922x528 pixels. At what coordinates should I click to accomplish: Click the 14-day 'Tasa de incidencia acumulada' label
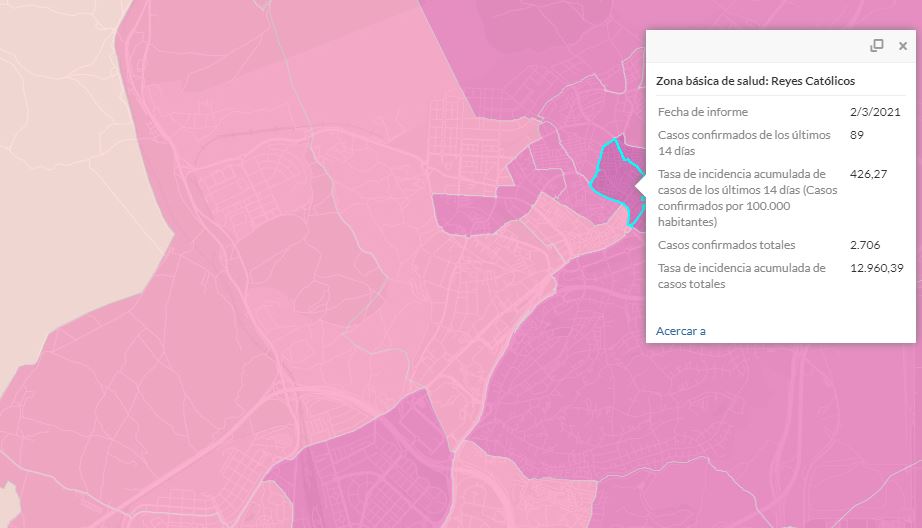[x=747, y=198]
